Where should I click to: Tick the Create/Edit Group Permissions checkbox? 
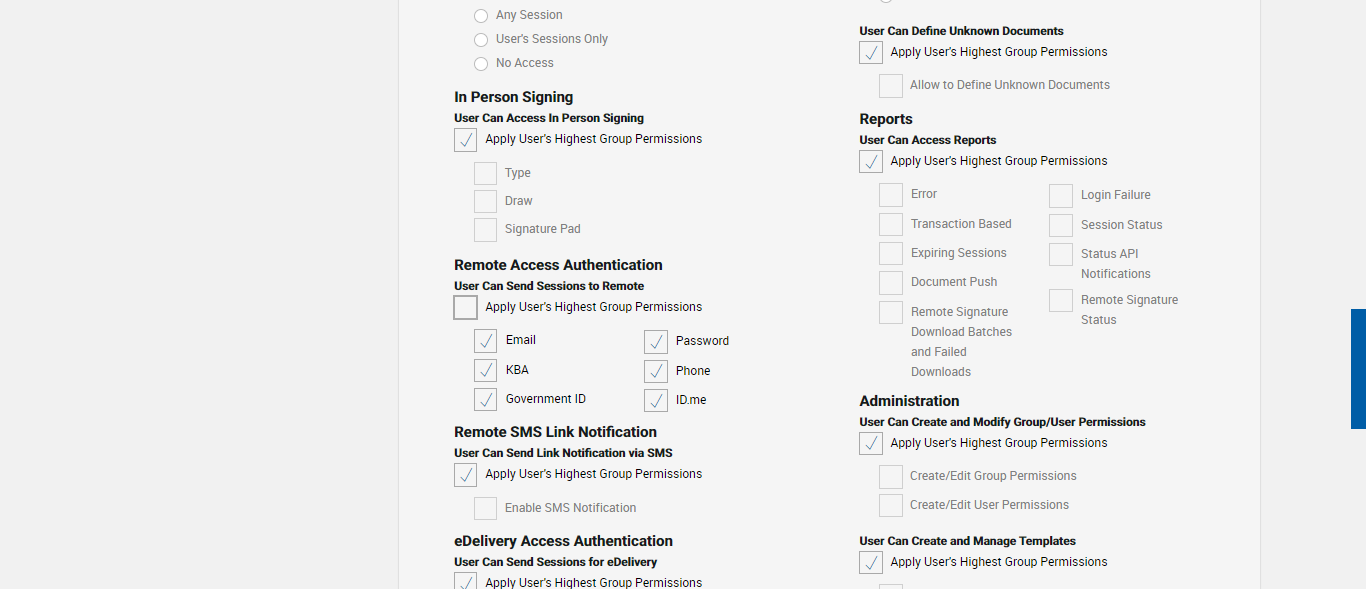pos(891,477)
